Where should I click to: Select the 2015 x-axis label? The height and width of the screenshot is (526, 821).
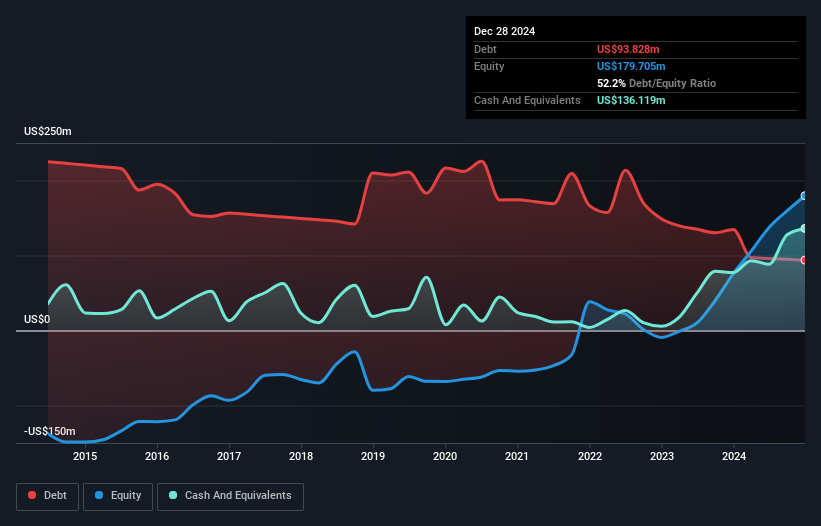coord(85,456)
